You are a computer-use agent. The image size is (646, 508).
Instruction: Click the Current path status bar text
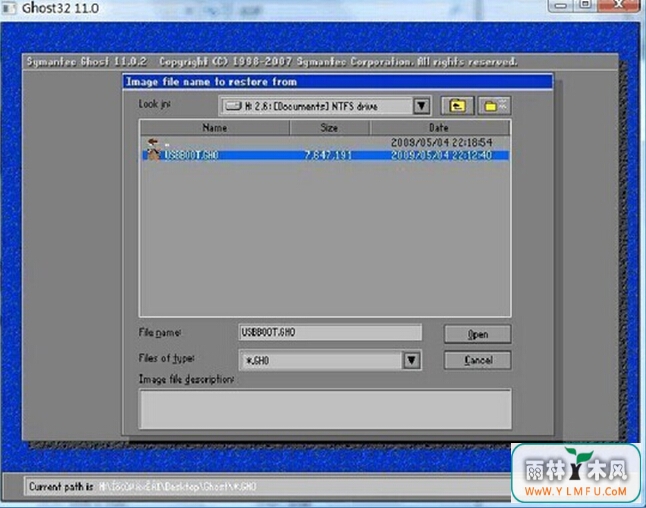pos(143,487)
